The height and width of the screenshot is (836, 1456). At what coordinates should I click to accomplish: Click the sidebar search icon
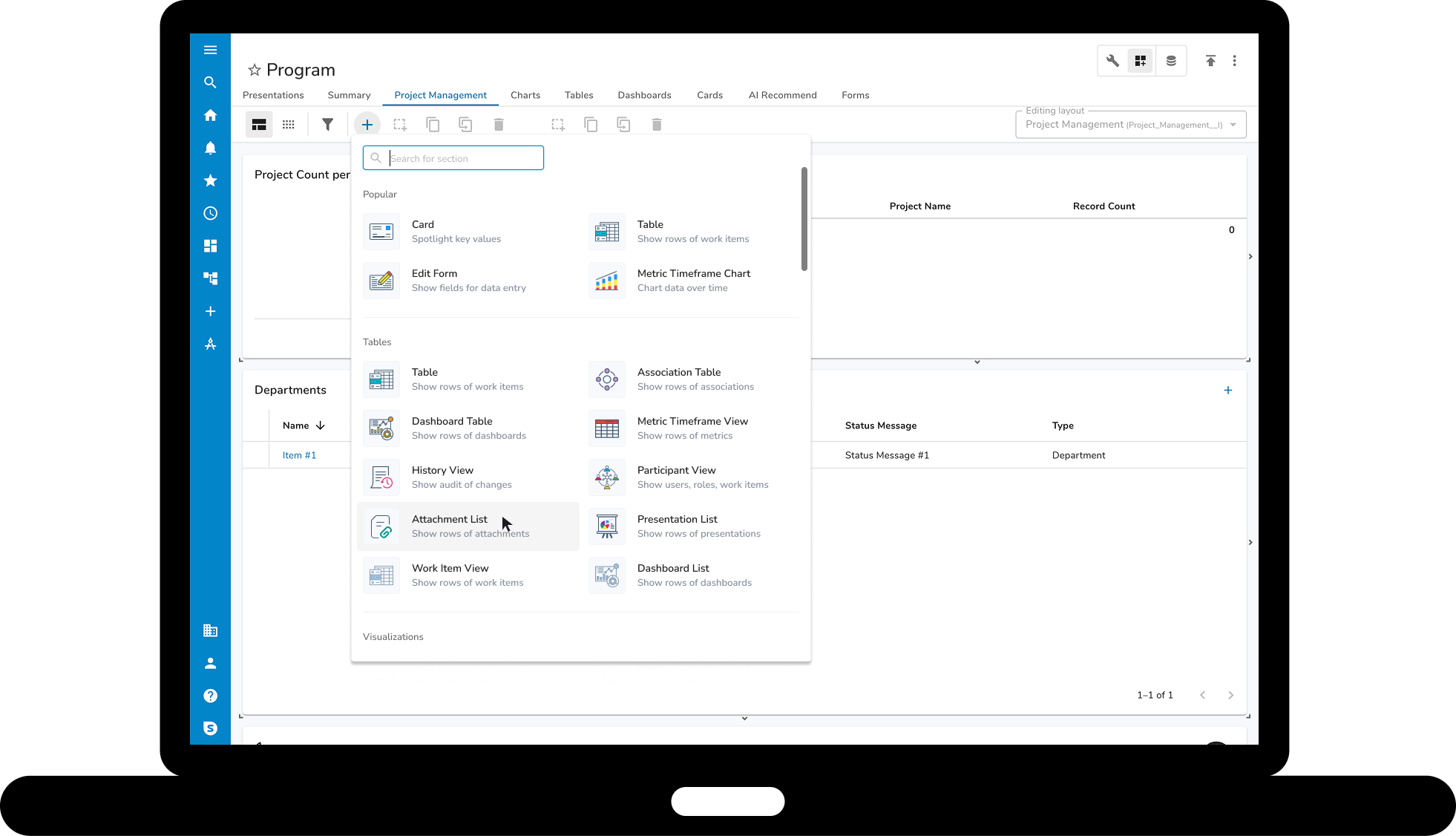(x=210, y=82)
